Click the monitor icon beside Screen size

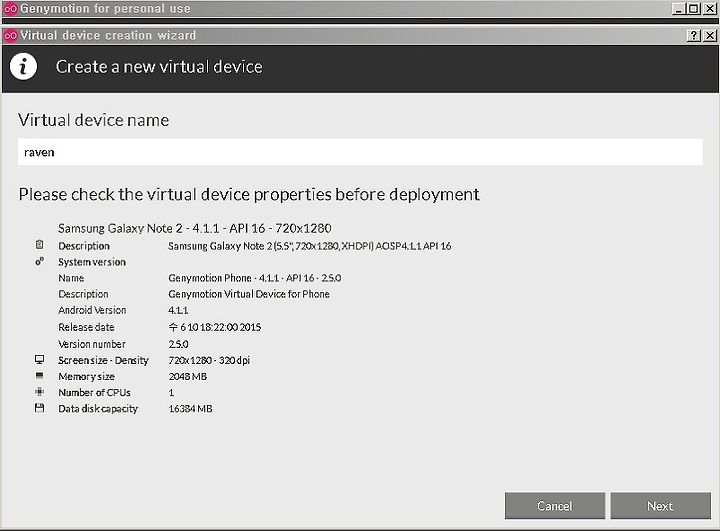click(x=39, y=359)
